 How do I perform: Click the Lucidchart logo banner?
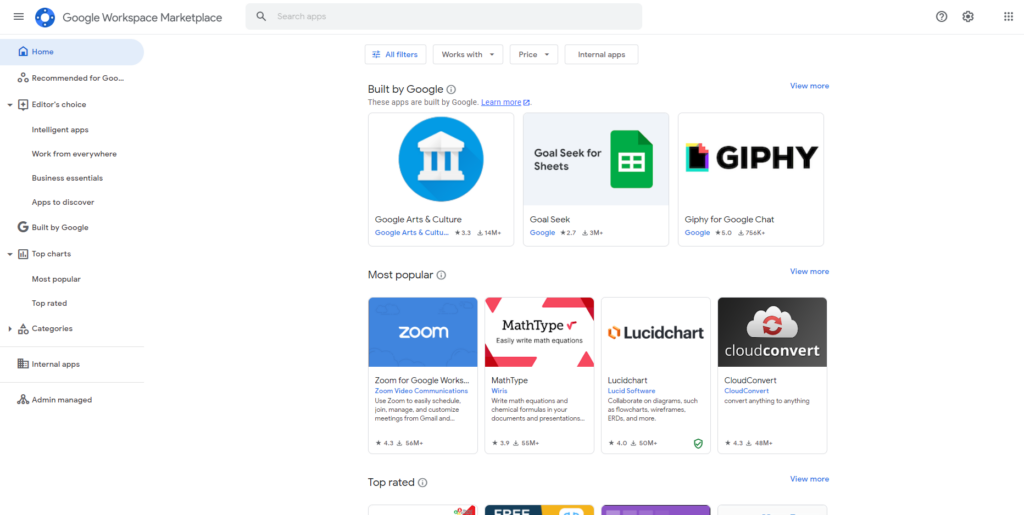[656, 332]
